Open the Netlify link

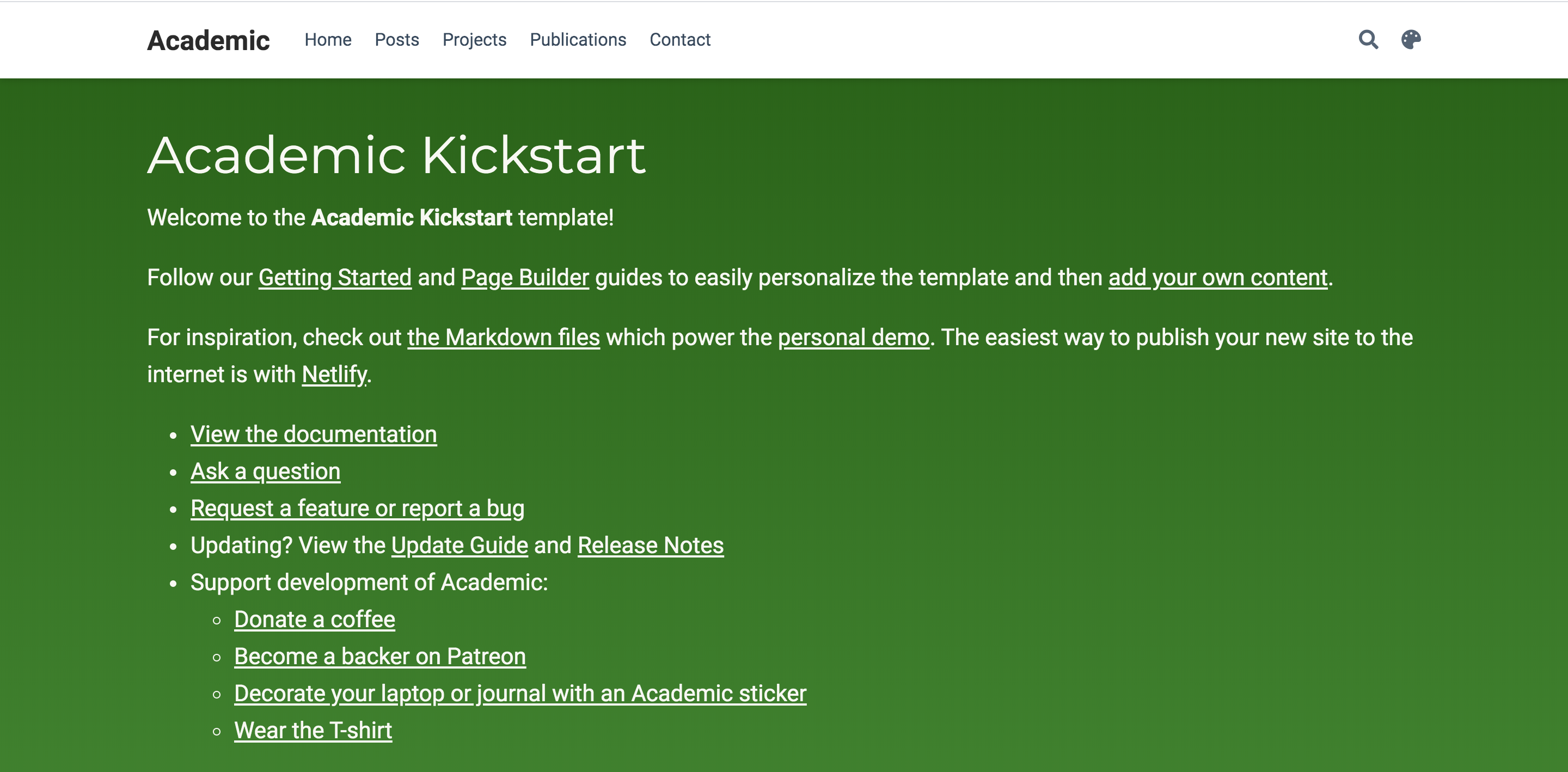[334, 375]
